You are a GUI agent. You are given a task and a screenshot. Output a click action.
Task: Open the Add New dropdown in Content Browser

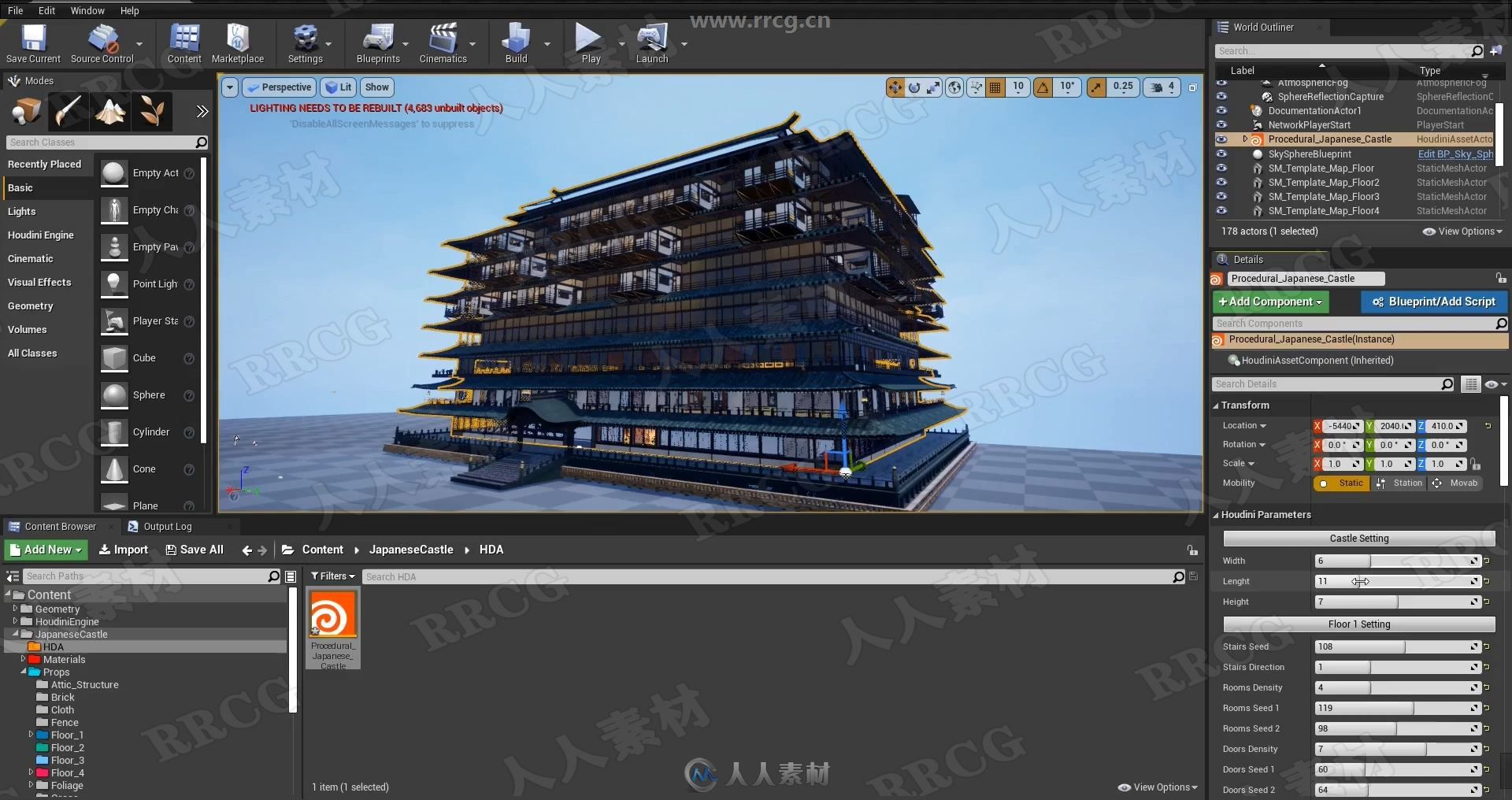point(46,550)
